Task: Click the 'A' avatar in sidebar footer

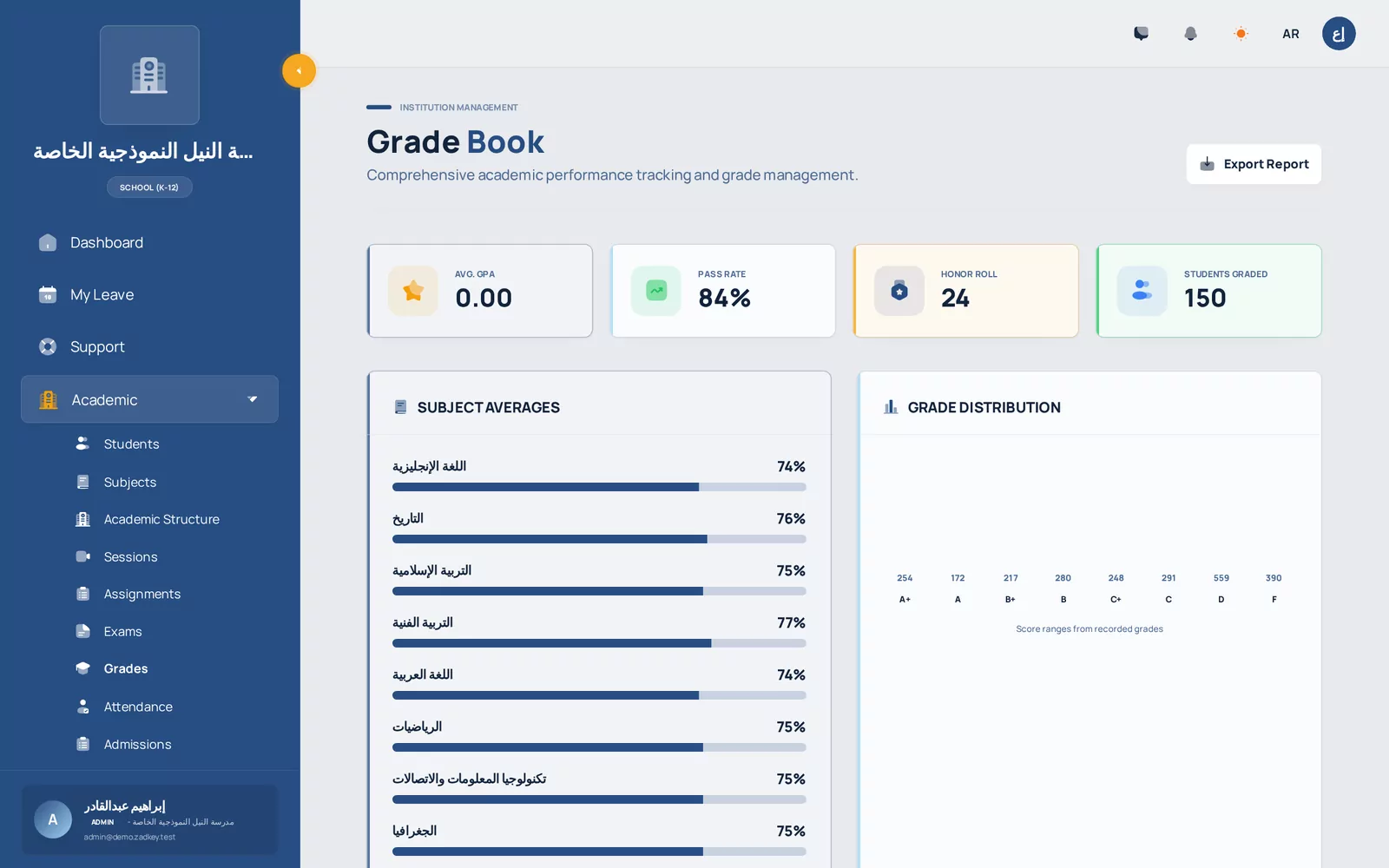Action: (53, 819)
